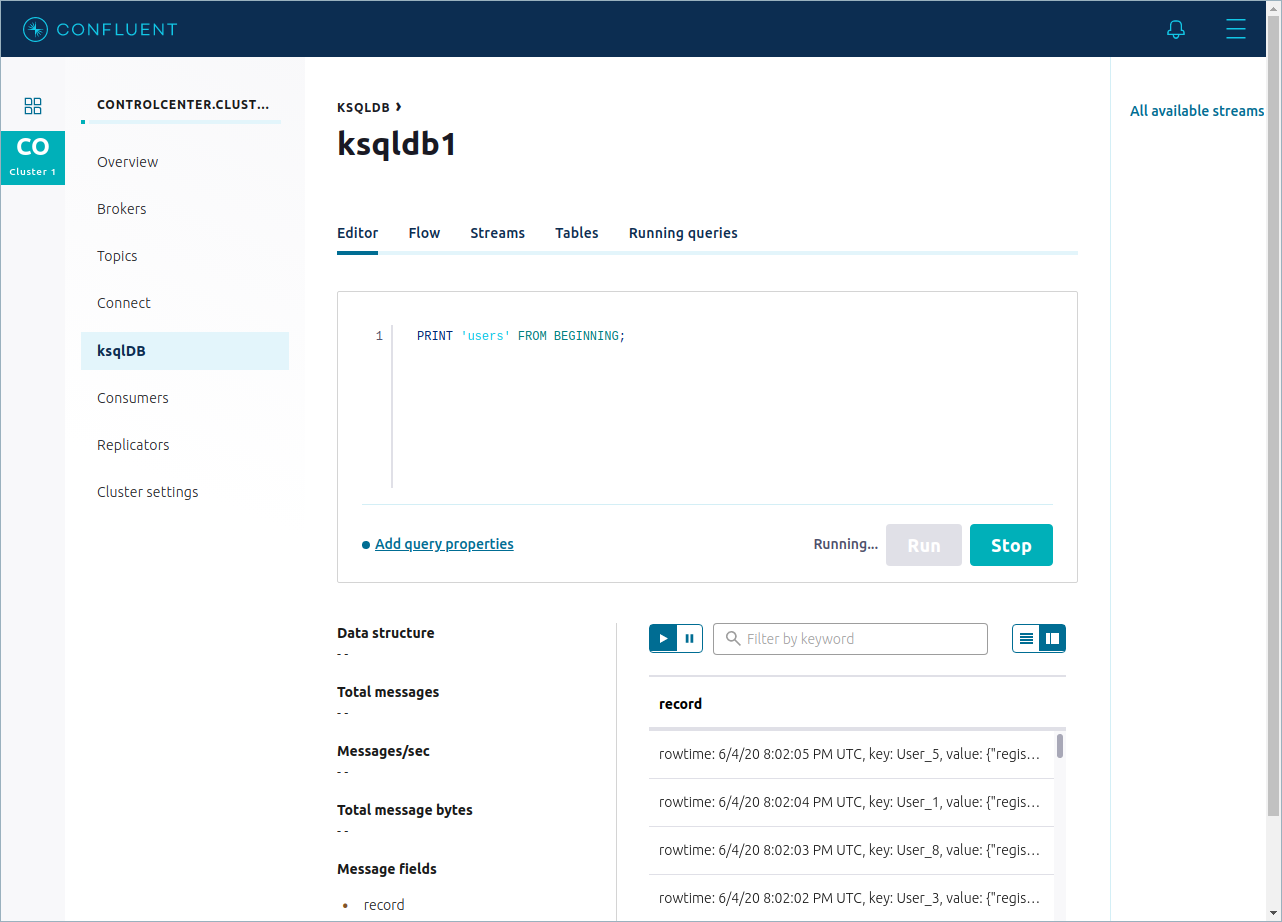The height and width of the screenshot is (922, 1282).
Task: Select the User_5 record row
Action: tap(850, 755)
